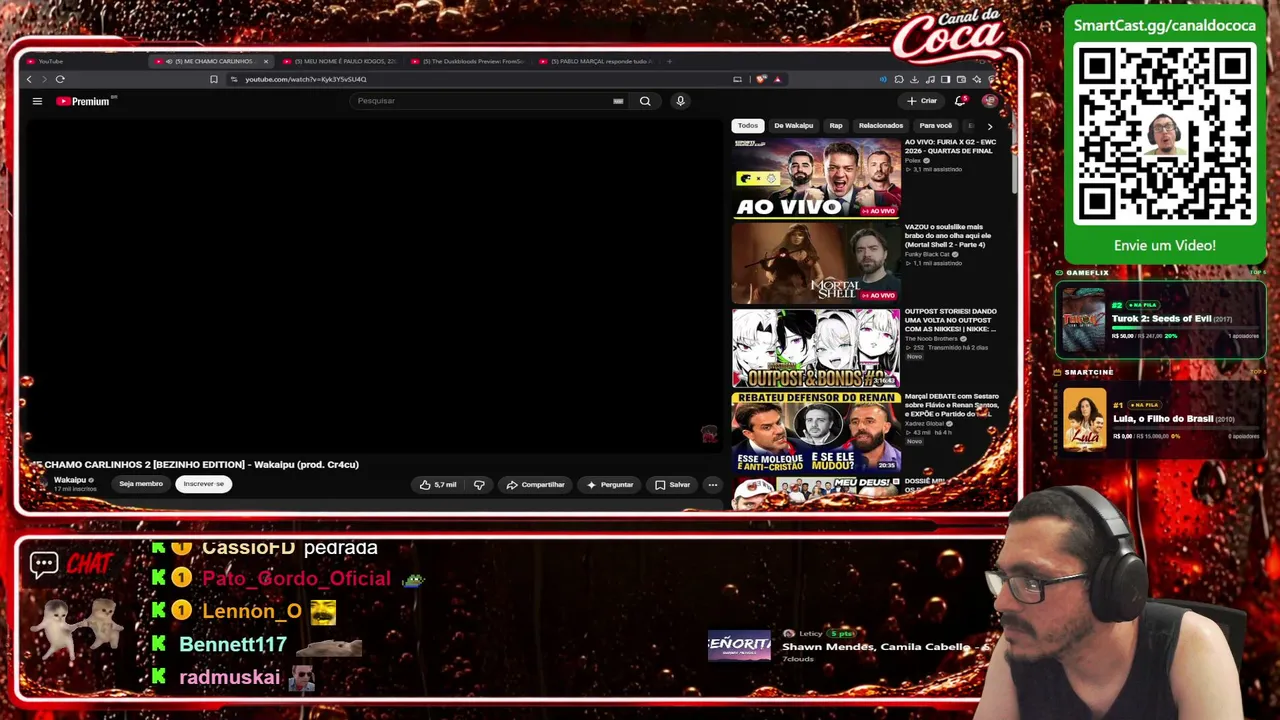The image size is (1280, 720).
Task: Click the Criar button
Action: pyautogui.click(x=923, y=101)
